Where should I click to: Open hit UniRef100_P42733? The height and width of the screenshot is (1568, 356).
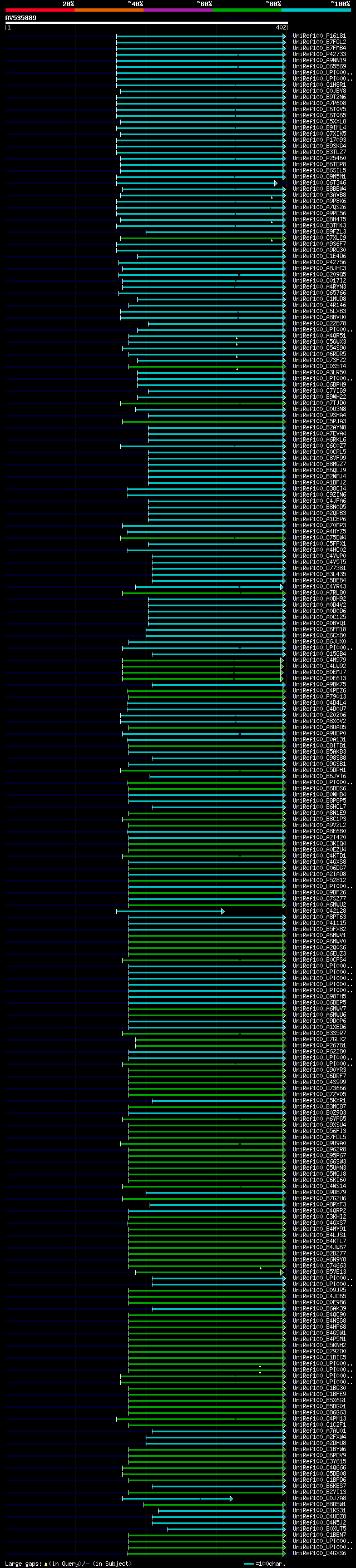[x=319, y=54]
